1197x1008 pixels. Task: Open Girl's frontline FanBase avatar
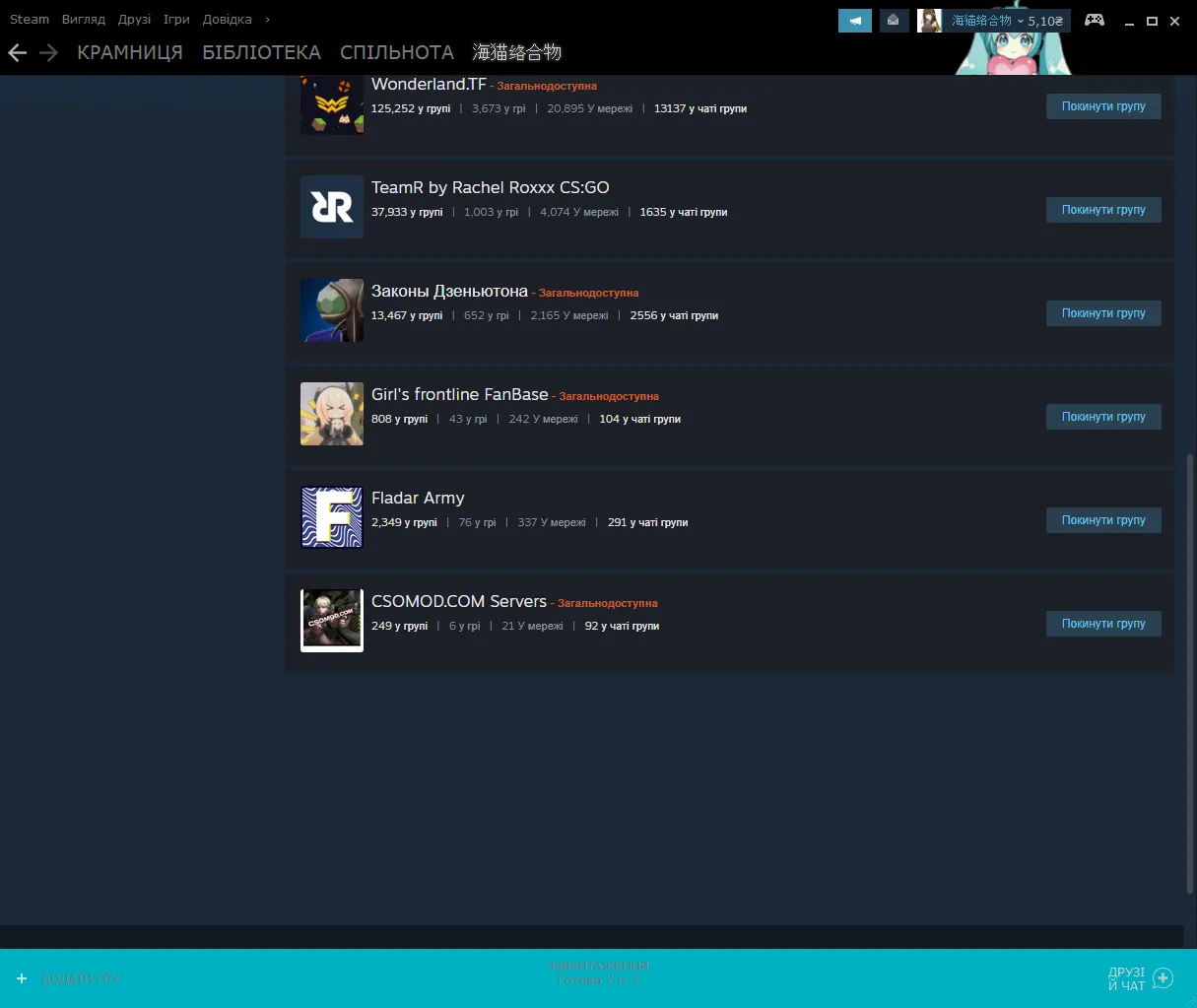click(332, 414)
